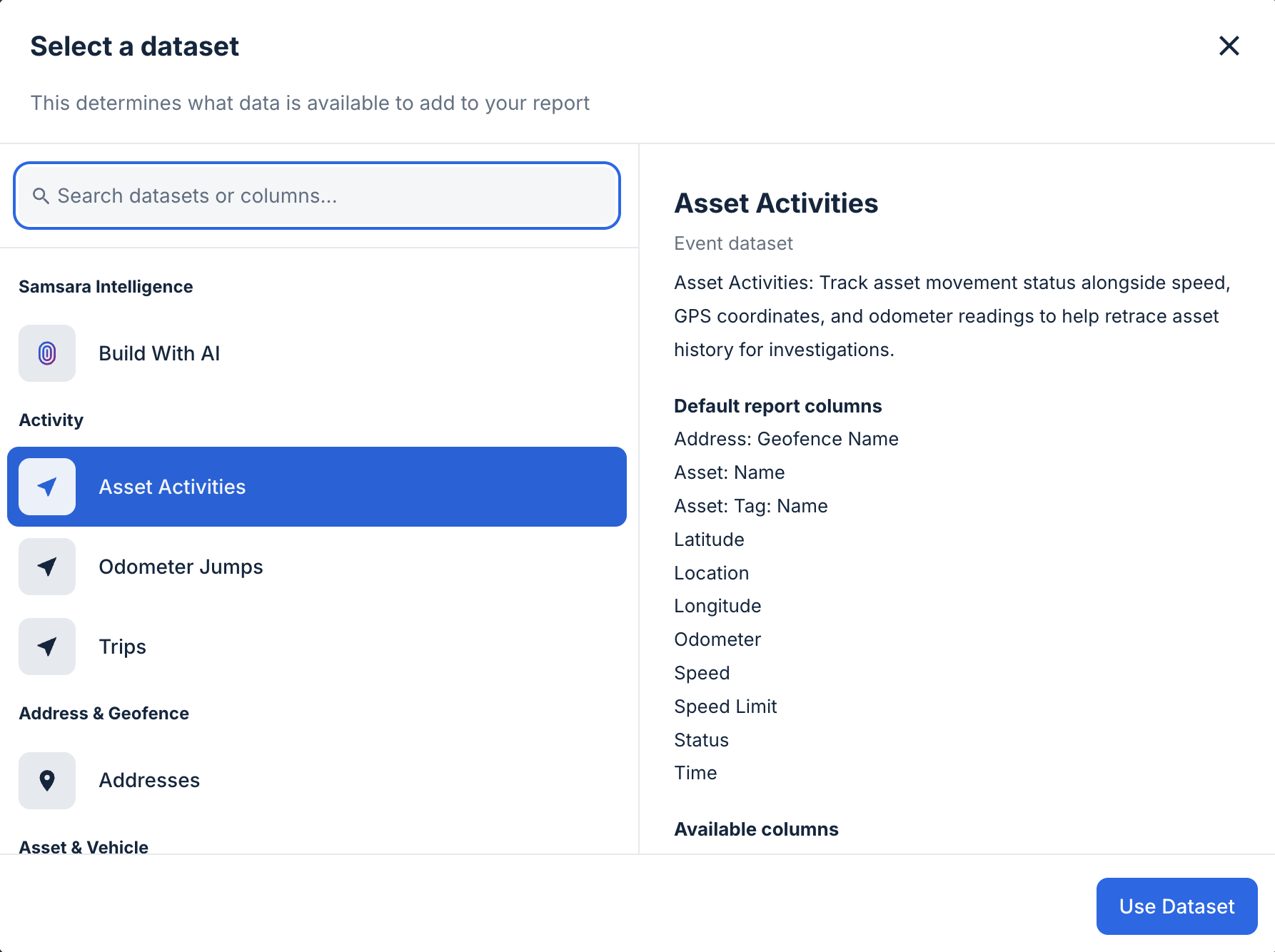This screenshot has height=952, width=1275.
Task: Open the Asset Activities dataset entry
Action: tap(172, 487)
